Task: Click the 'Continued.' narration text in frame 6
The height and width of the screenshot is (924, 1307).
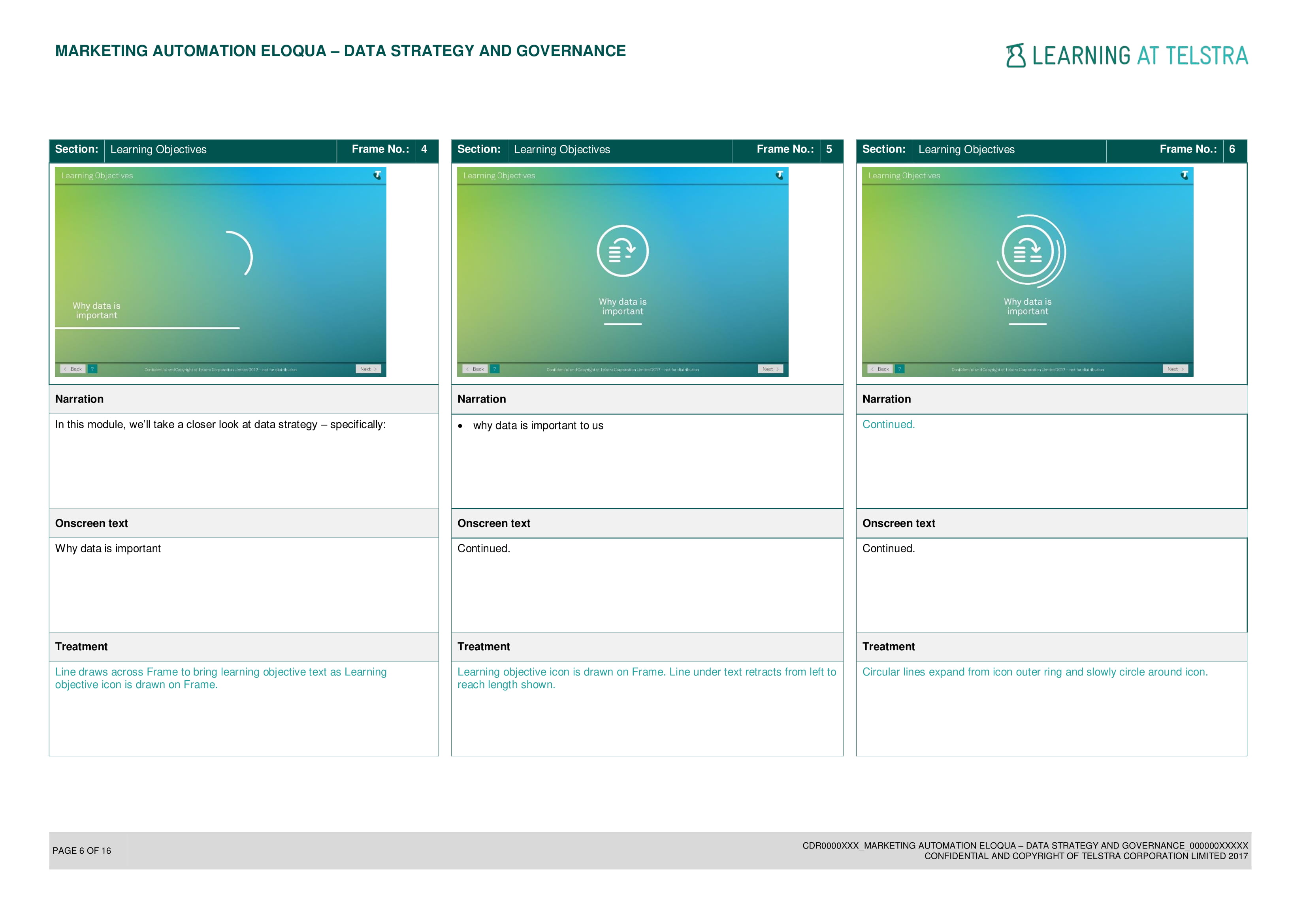Action: point(888,424)
